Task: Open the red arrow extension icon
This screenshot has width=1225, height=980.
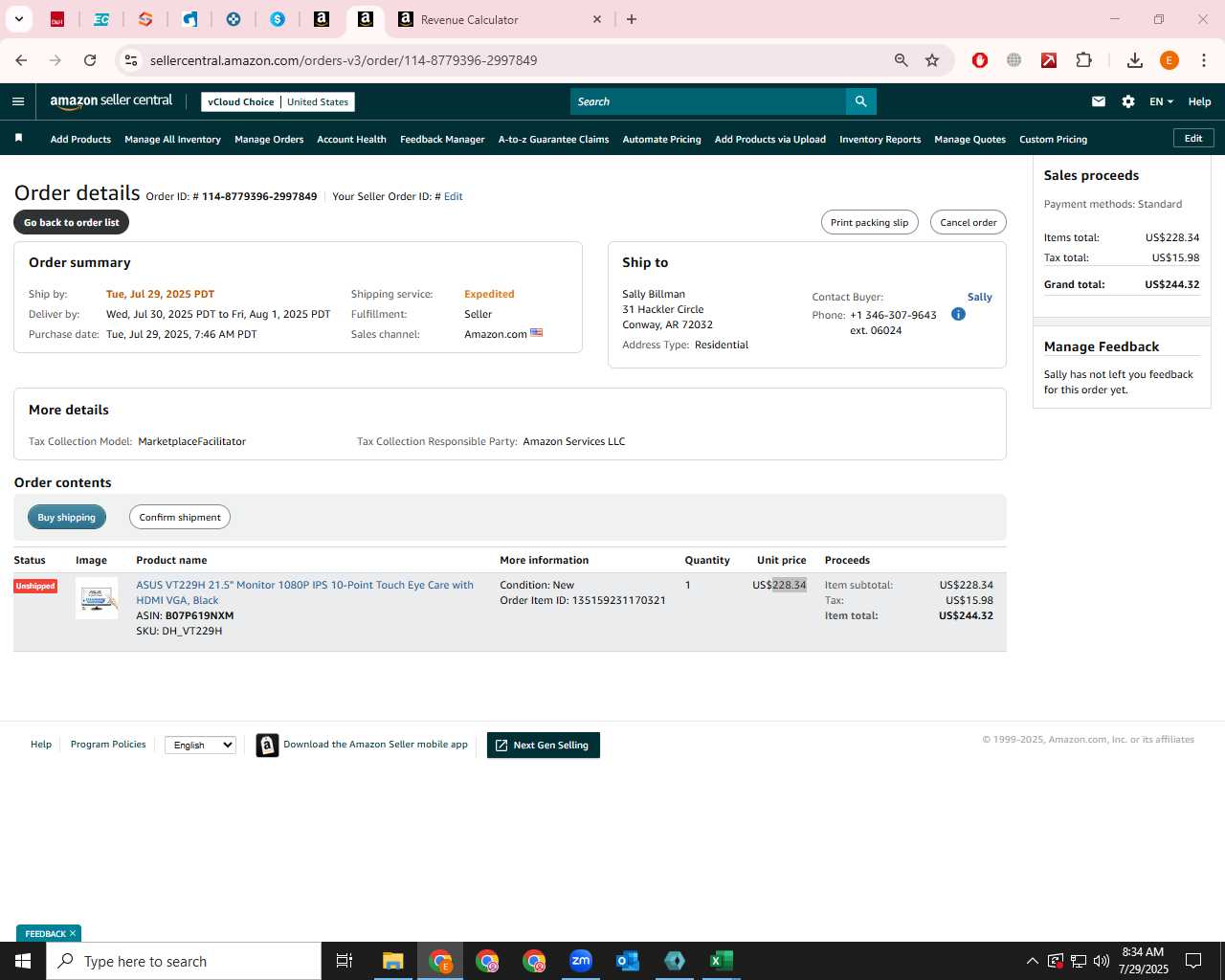Action: coord(1049,60)
